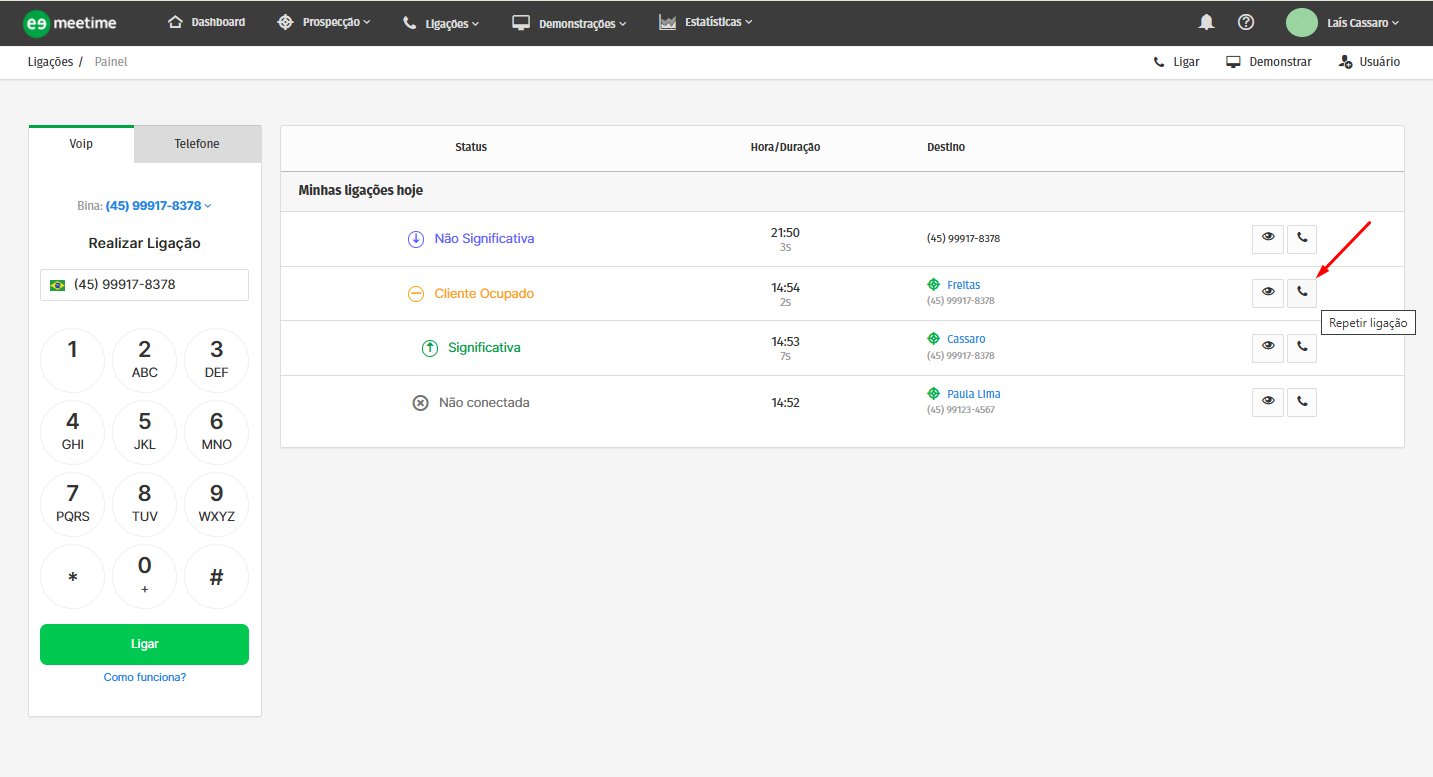Repeat the call to Paula Lima

(1301, 402)
